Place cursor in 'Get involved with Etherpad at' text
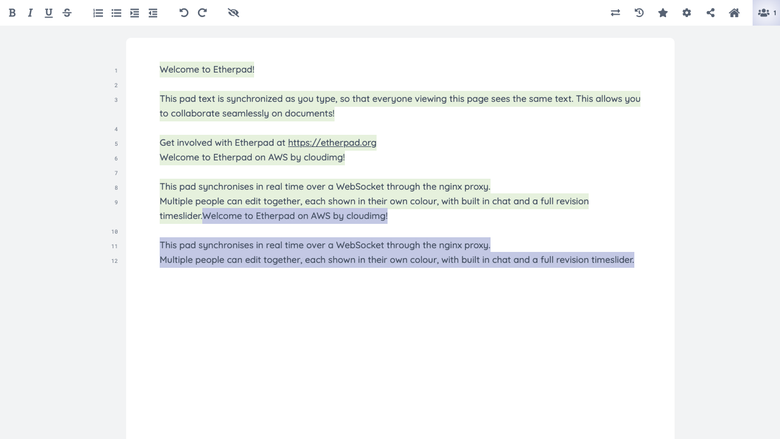 222,143
